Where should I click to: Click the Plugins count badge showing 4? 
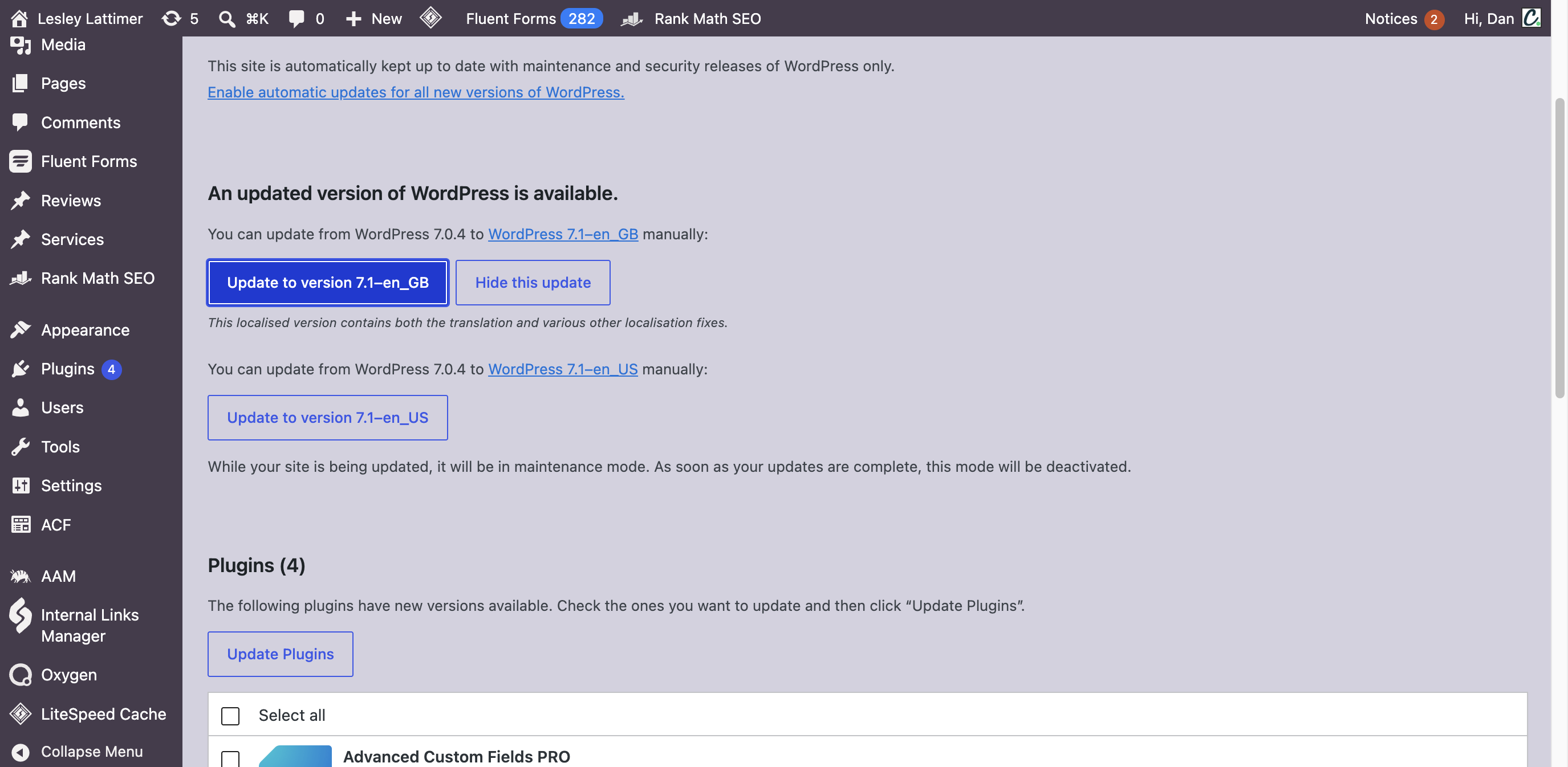click(111, 369)
